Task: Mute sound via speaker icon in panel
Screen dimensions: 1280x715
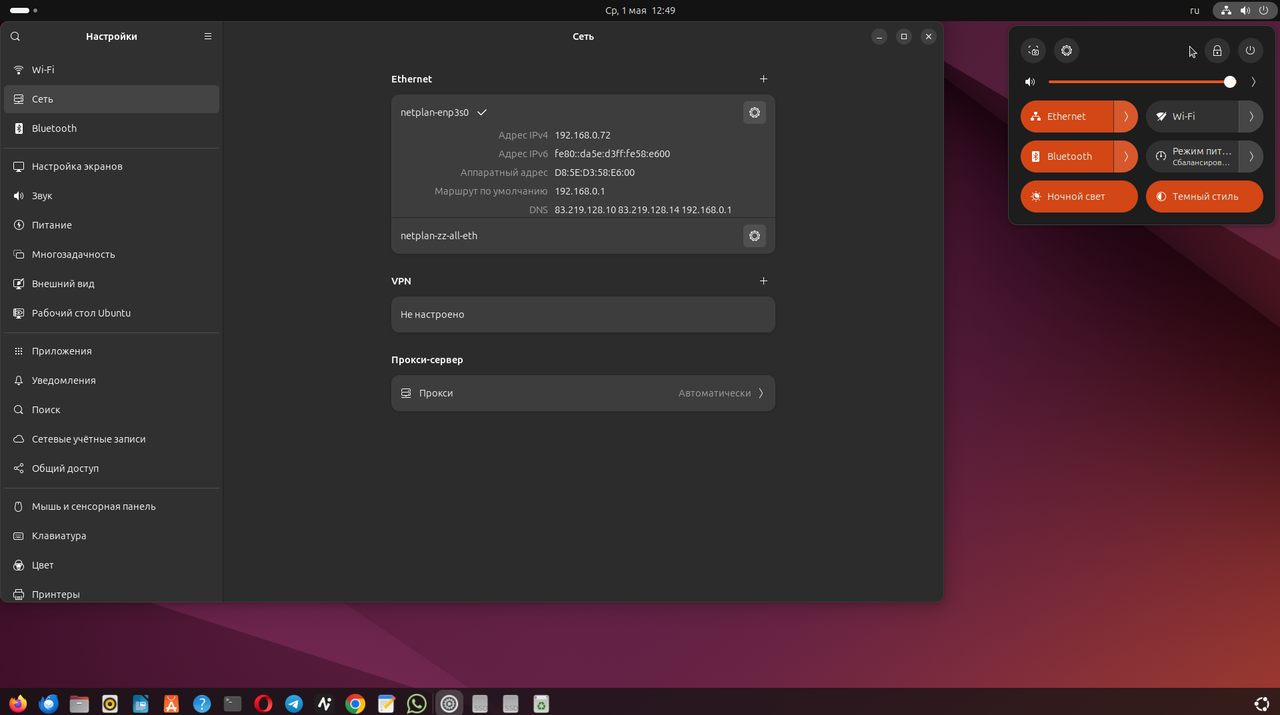Action: click(x=1030, y=82)
